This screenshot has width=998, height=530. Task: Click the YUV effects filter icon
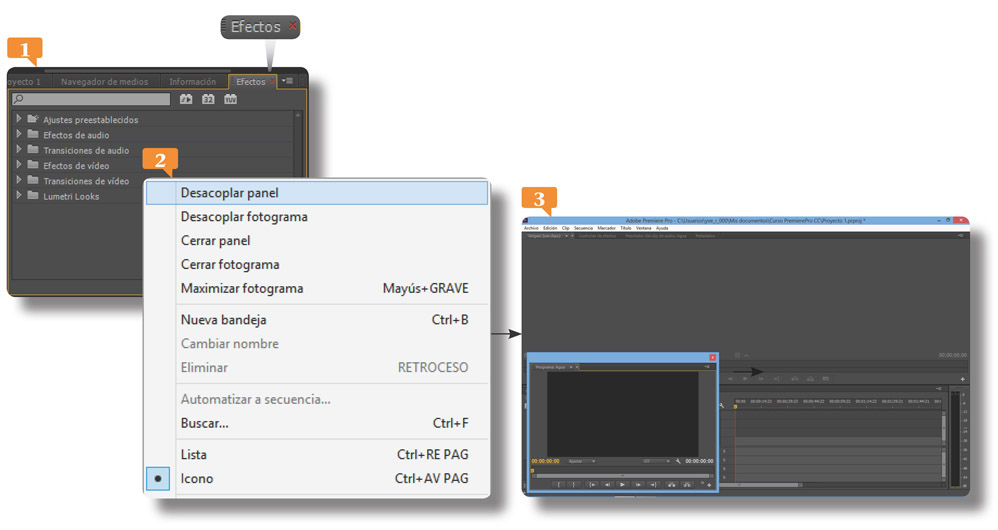click(x=231, y=99)
